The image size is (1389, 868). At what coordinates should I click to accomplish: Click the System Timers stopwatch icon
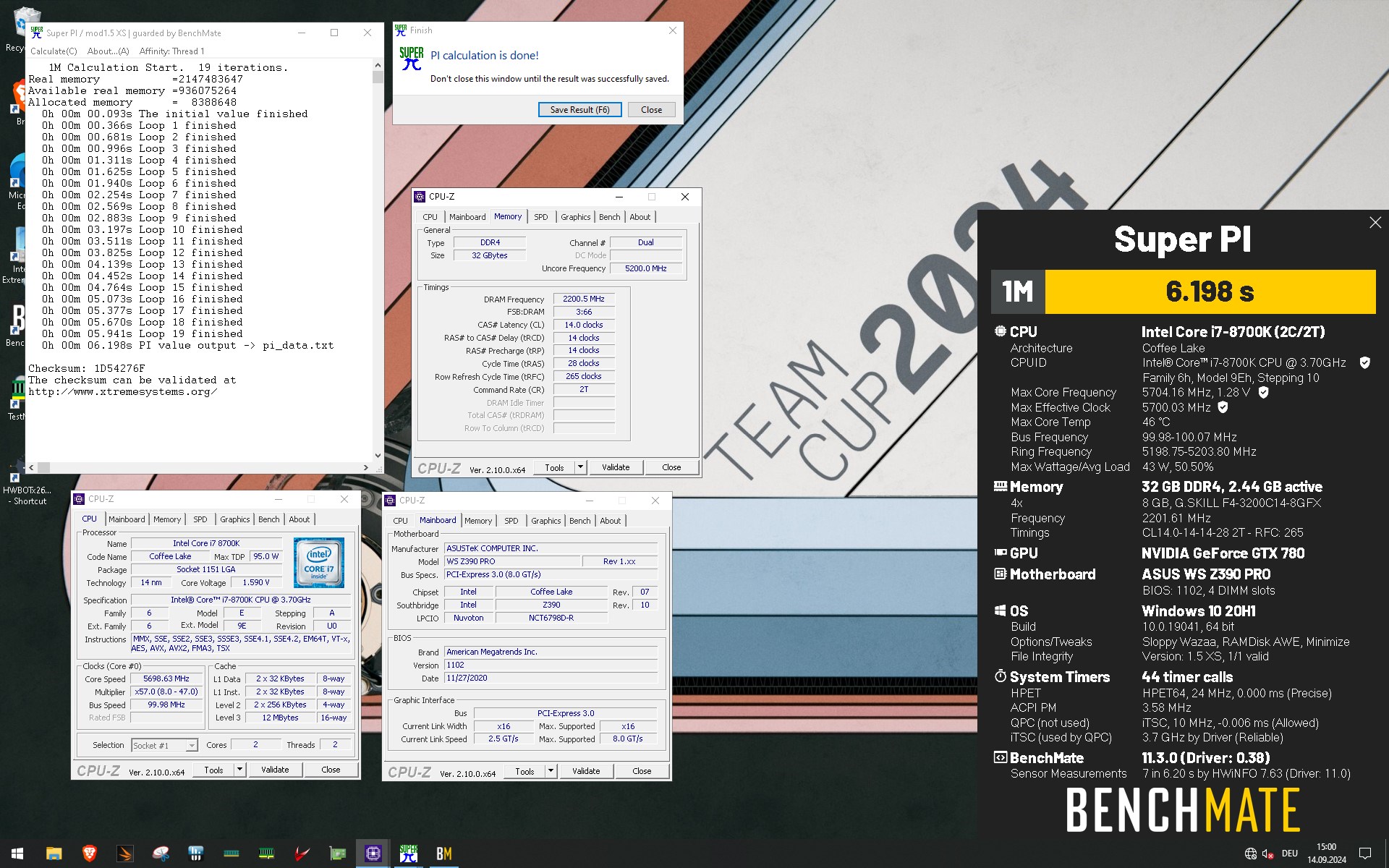pos(1001,676)
